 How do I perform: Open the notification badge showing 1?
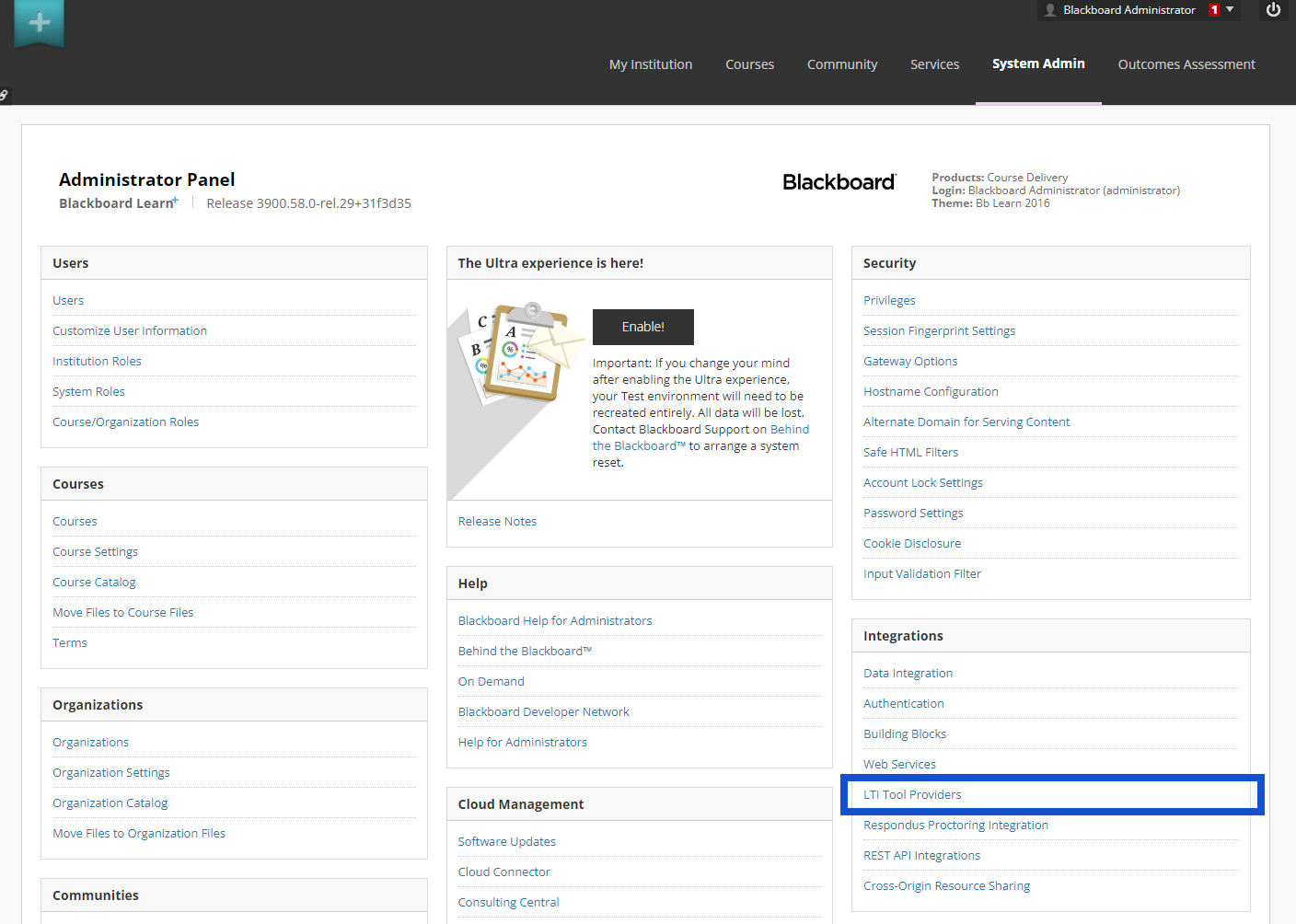pyautogui.click(x=1214, y=10)
